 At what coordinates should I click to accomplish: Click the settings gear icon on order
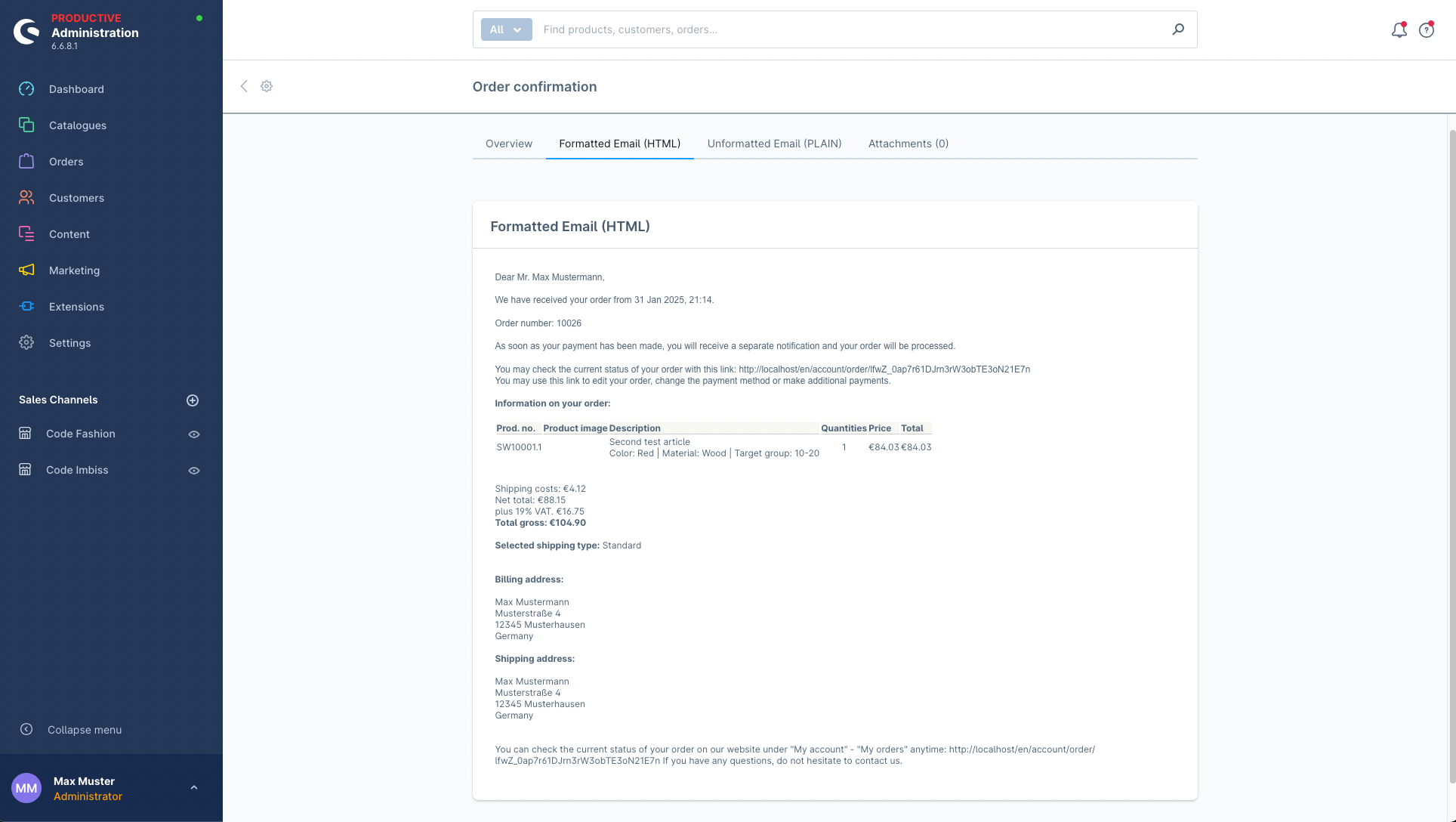click(x=266, y=86)
